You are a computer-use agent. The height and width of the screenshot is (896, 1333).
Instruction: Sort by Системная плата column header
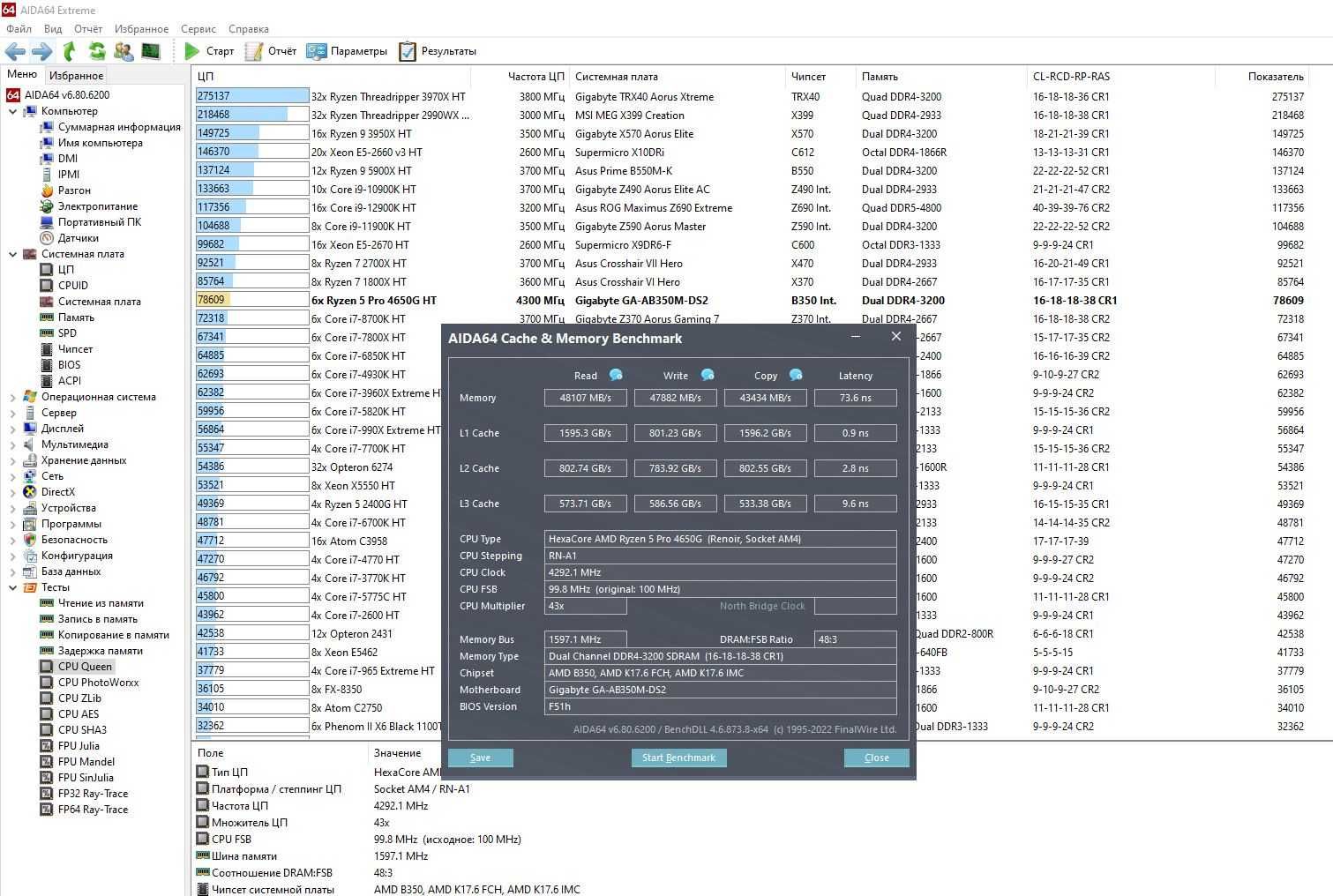click(677, 77)
